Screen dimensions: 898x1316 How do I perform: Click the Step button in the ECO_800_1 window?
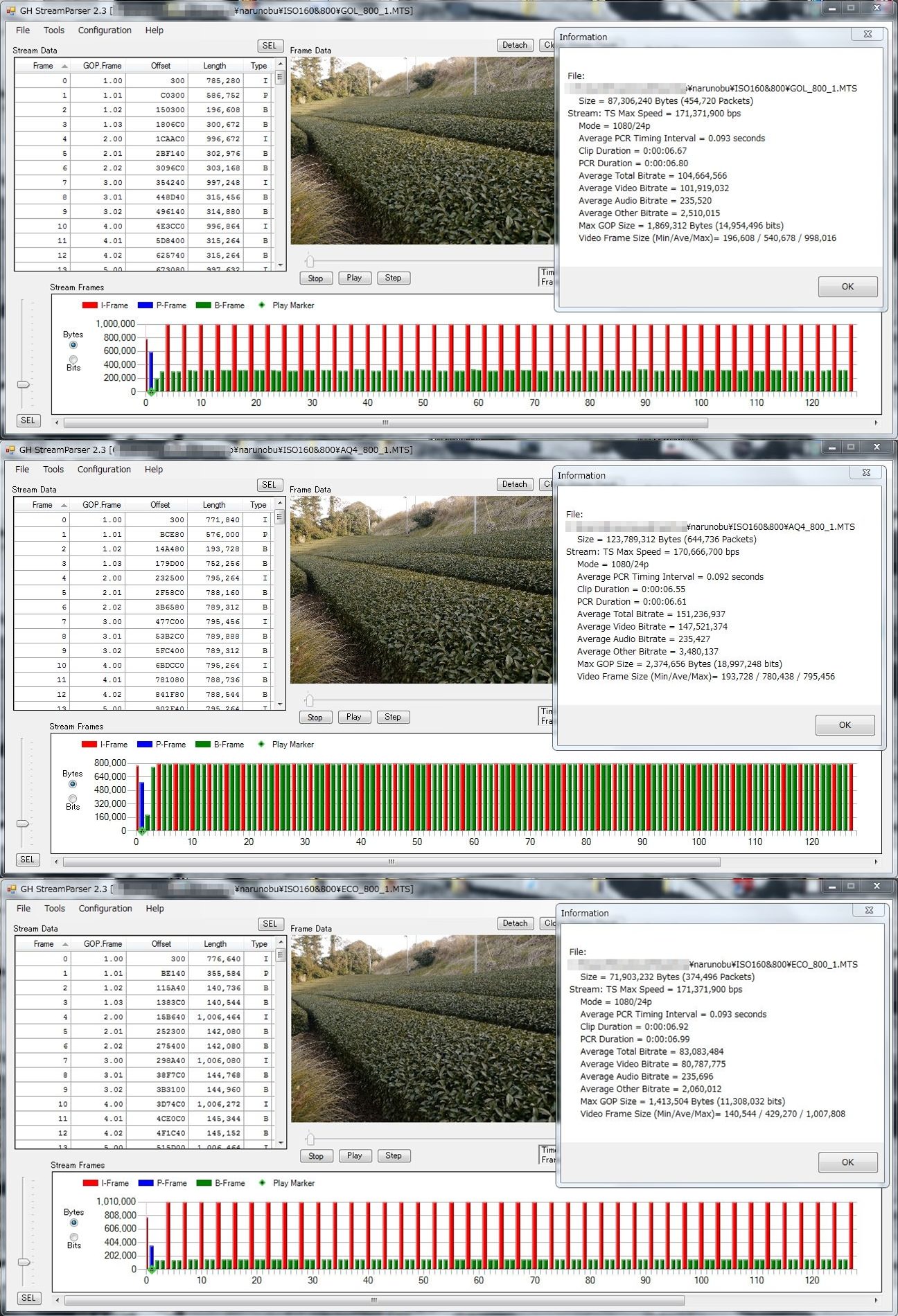(393, 1155)
